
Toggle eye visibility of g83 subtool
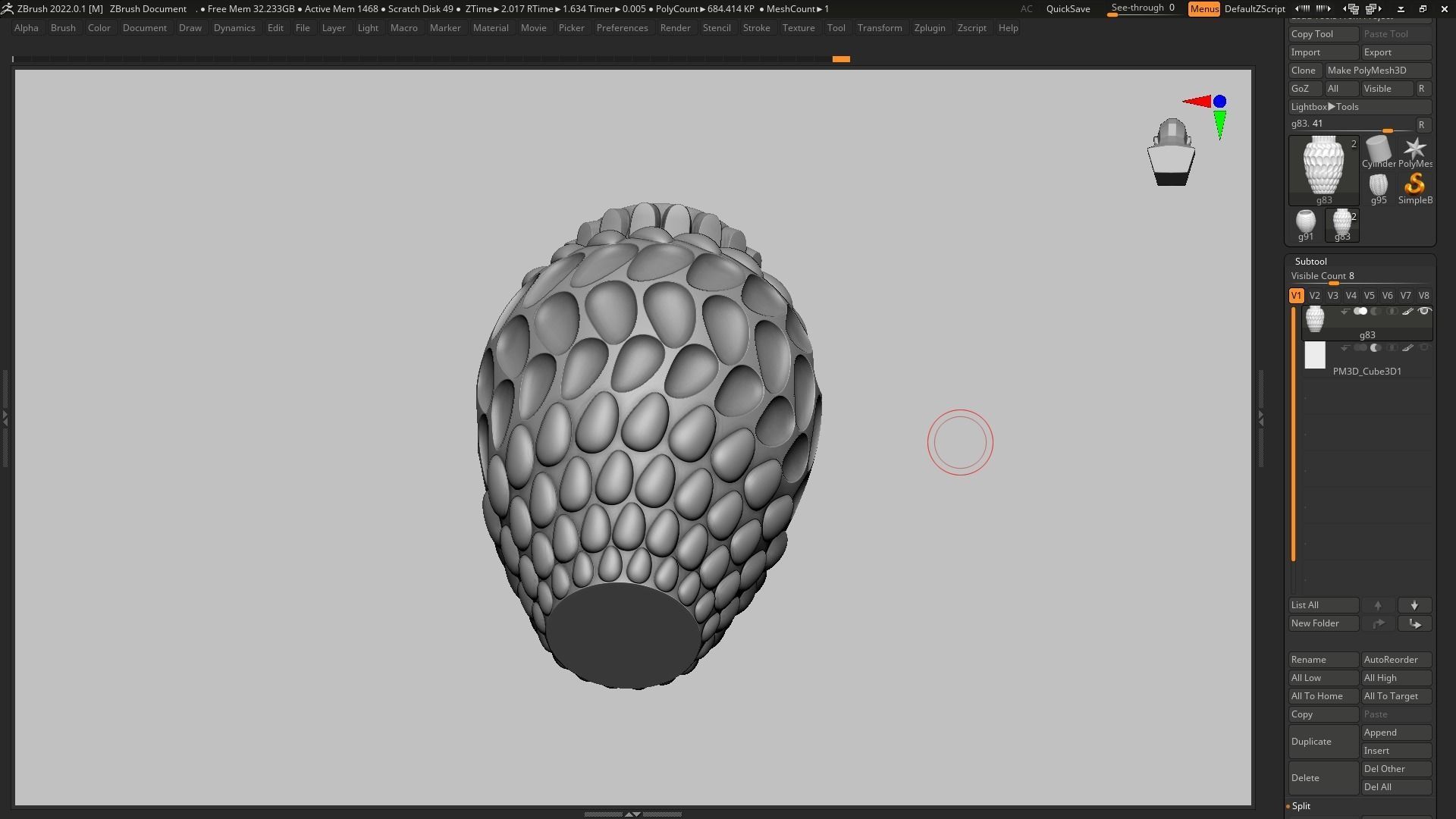click(x=1424, y=312)
